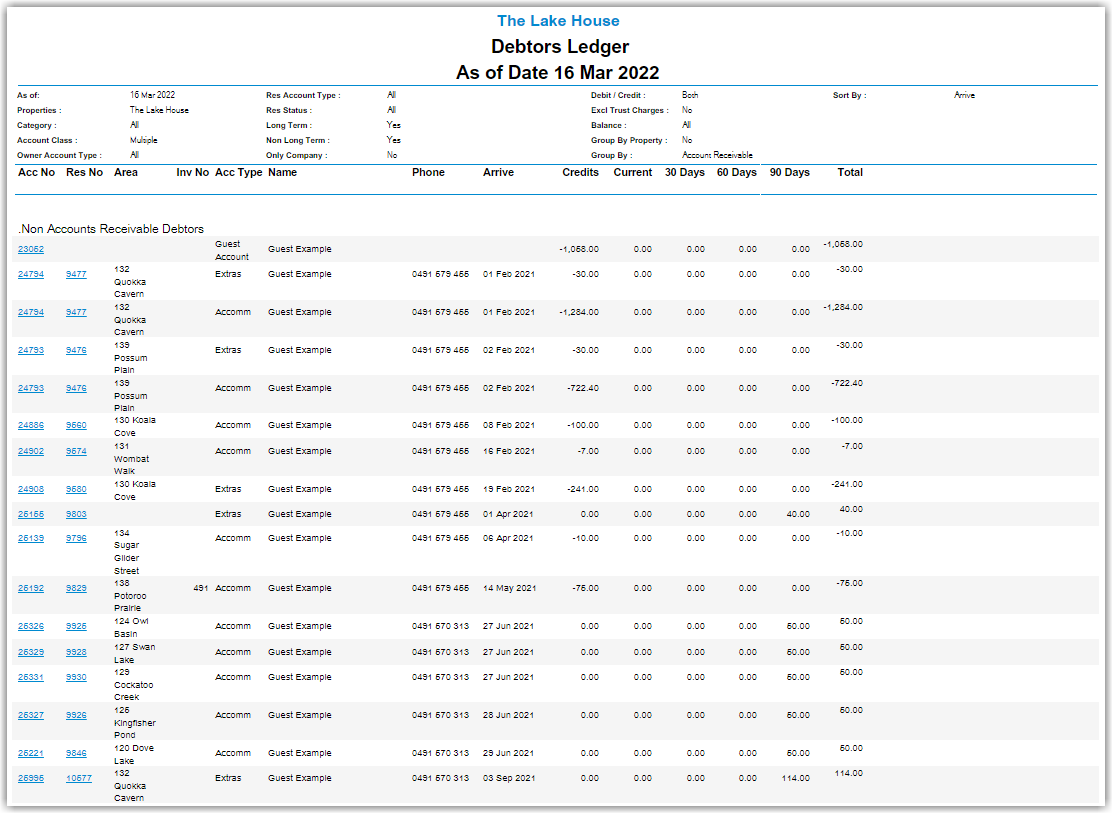Open reservation link 9829
This screenshot has width=1113, height=814.
point(76,588)
